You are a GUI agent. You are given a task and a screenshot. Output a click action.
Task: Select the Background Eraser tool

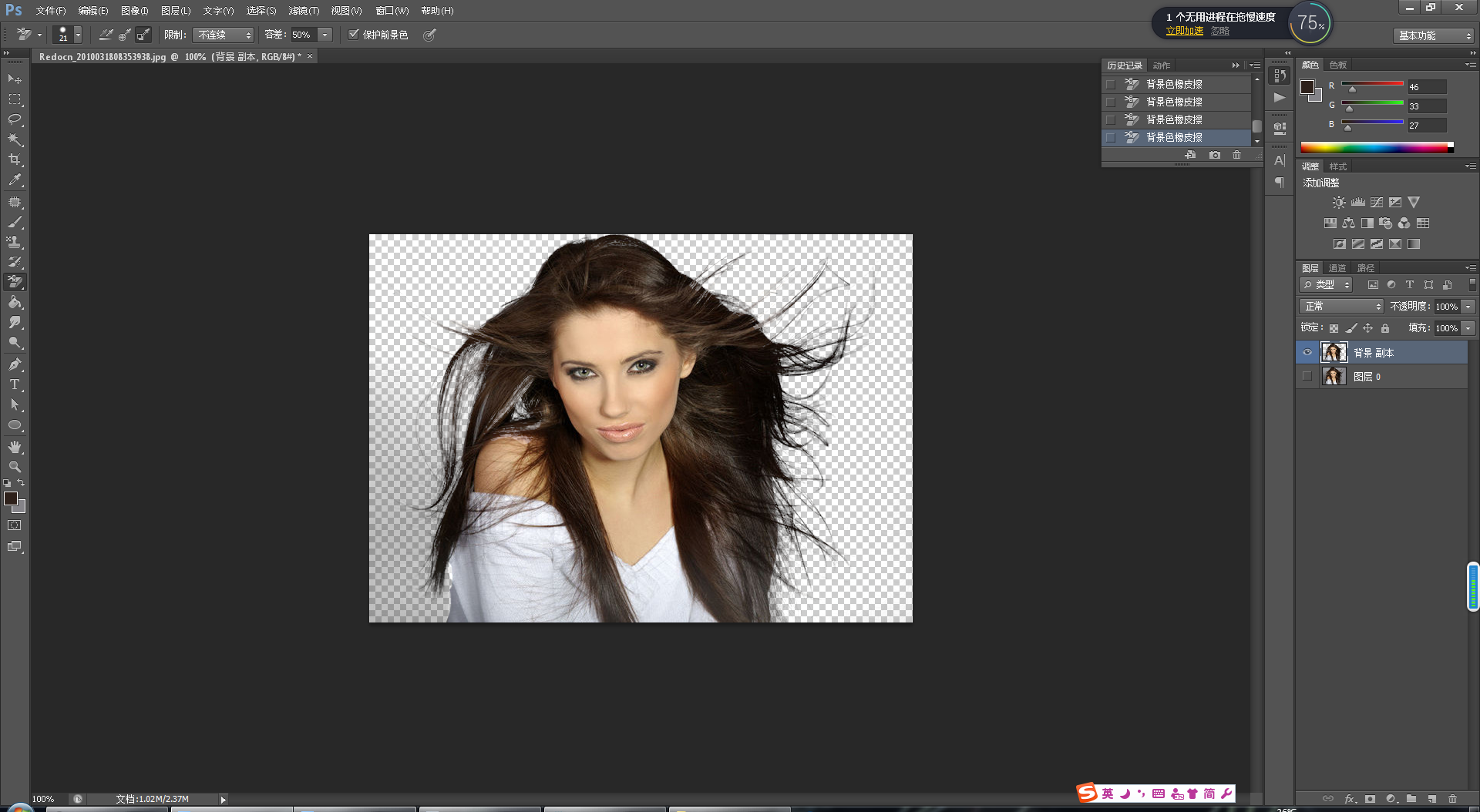coord(15,282)
